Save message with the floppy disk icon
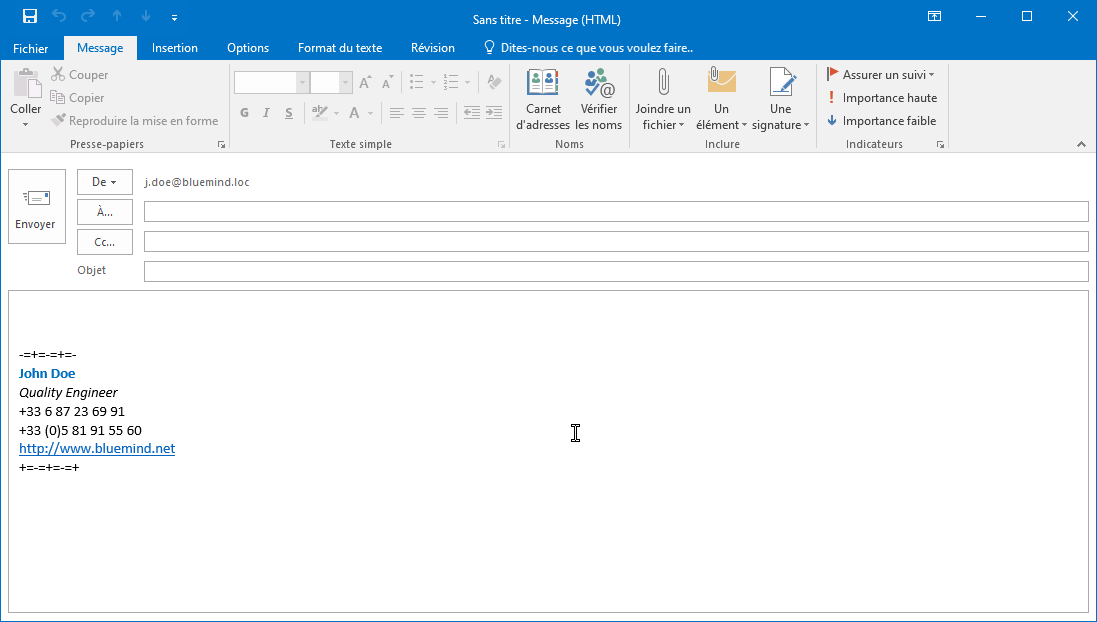This screenshot has width=1097, height=622. tap(30, 16)
